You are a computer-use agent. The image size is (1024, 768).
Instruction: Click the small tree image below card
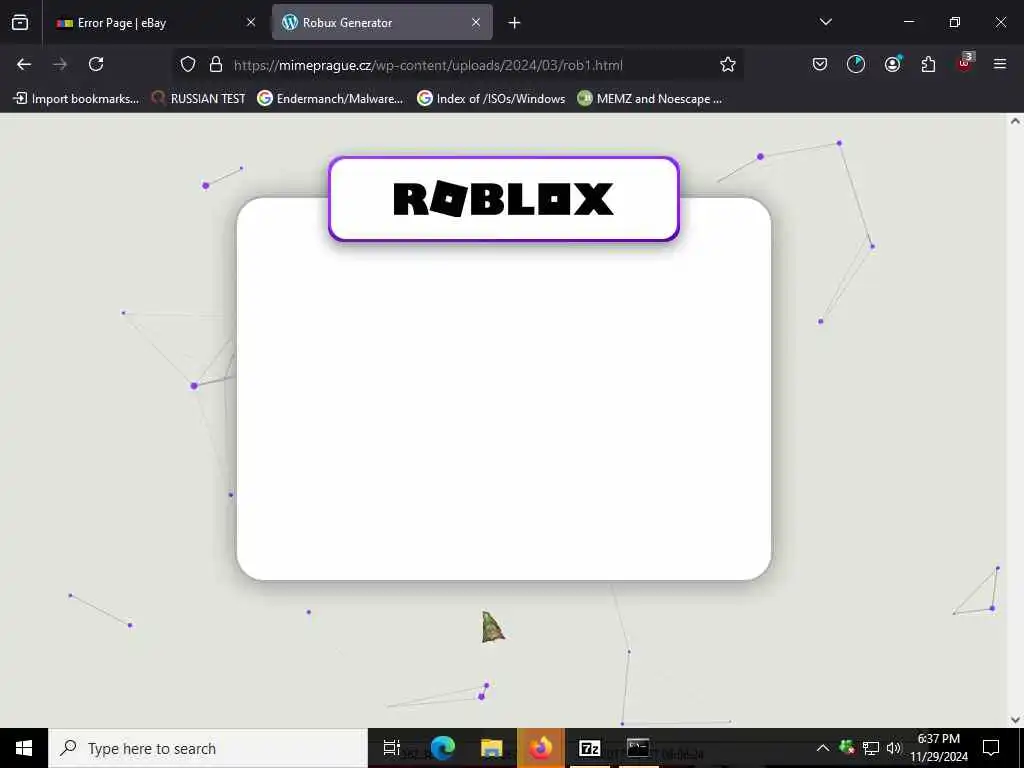[x=492, y=628]
